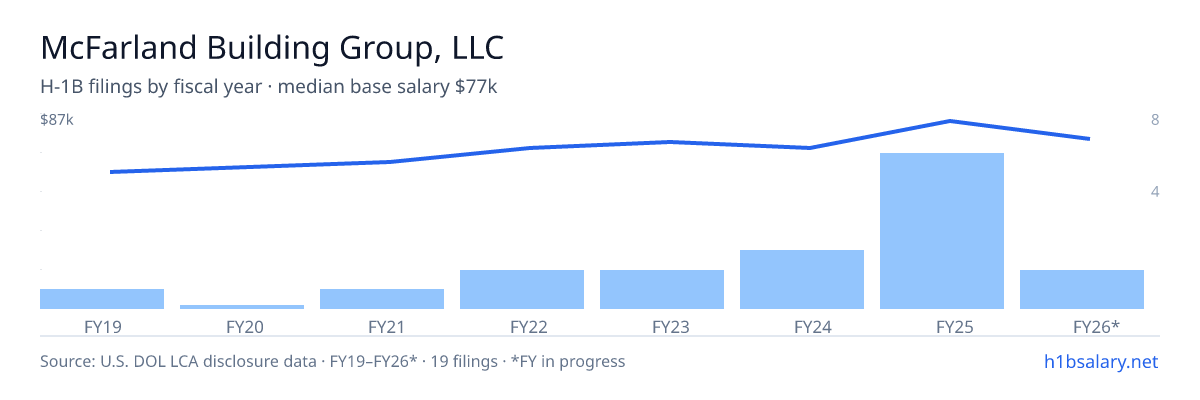Viewport: 1200px width, 400px height.
Task: Click the FY22 filings bar
Action: [x=522, y=289]
